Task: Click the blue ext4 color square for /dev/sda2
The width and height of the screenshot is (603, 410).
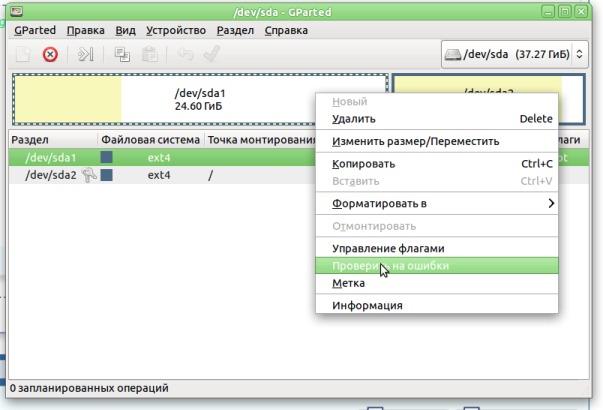Action: coord(107,175)
